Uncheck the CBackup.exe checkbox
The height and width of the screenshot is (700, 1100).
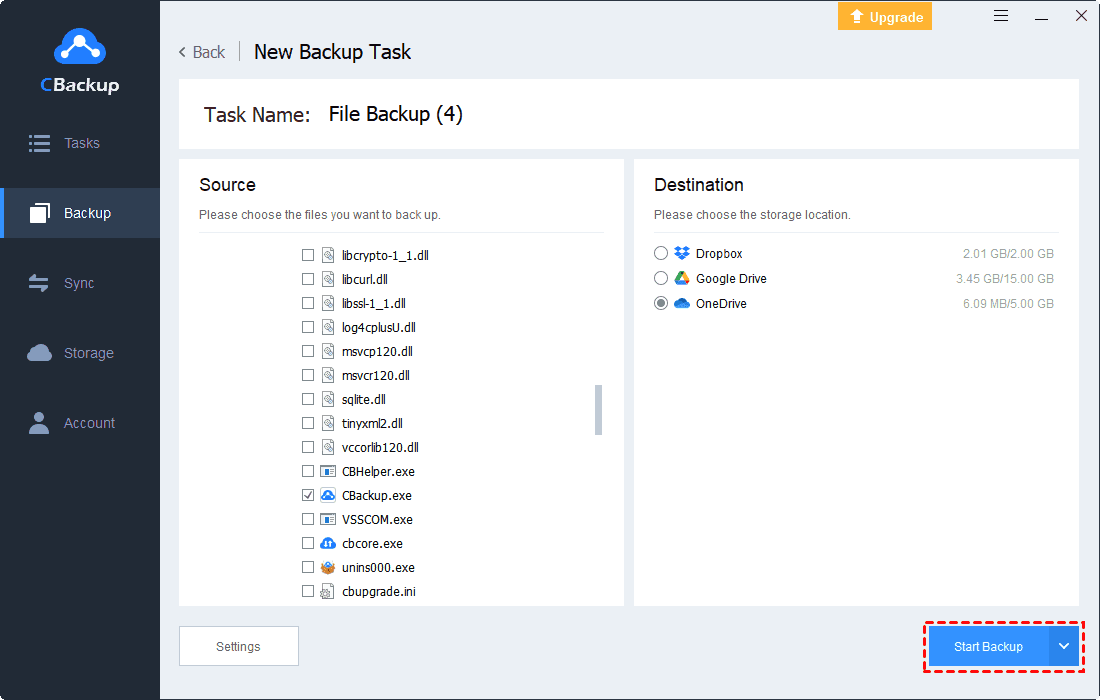point(308,496)
